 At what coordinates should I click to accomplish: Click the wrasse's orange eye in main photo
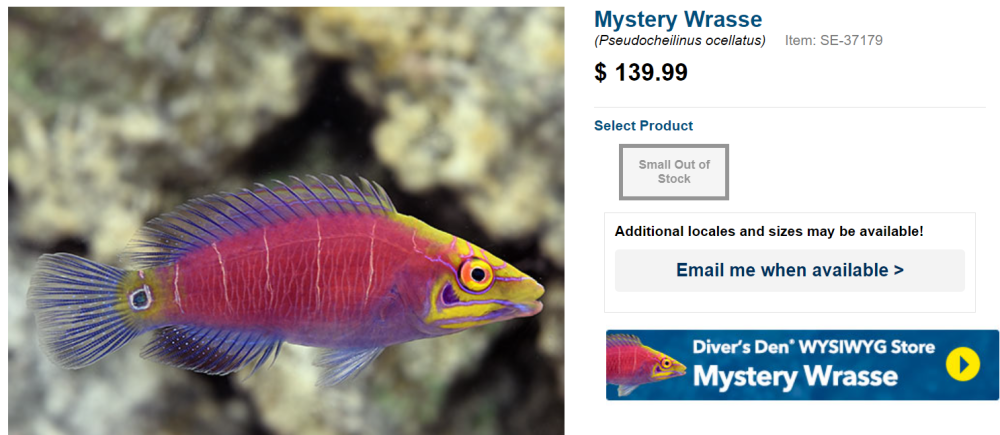tap(476, 275)
